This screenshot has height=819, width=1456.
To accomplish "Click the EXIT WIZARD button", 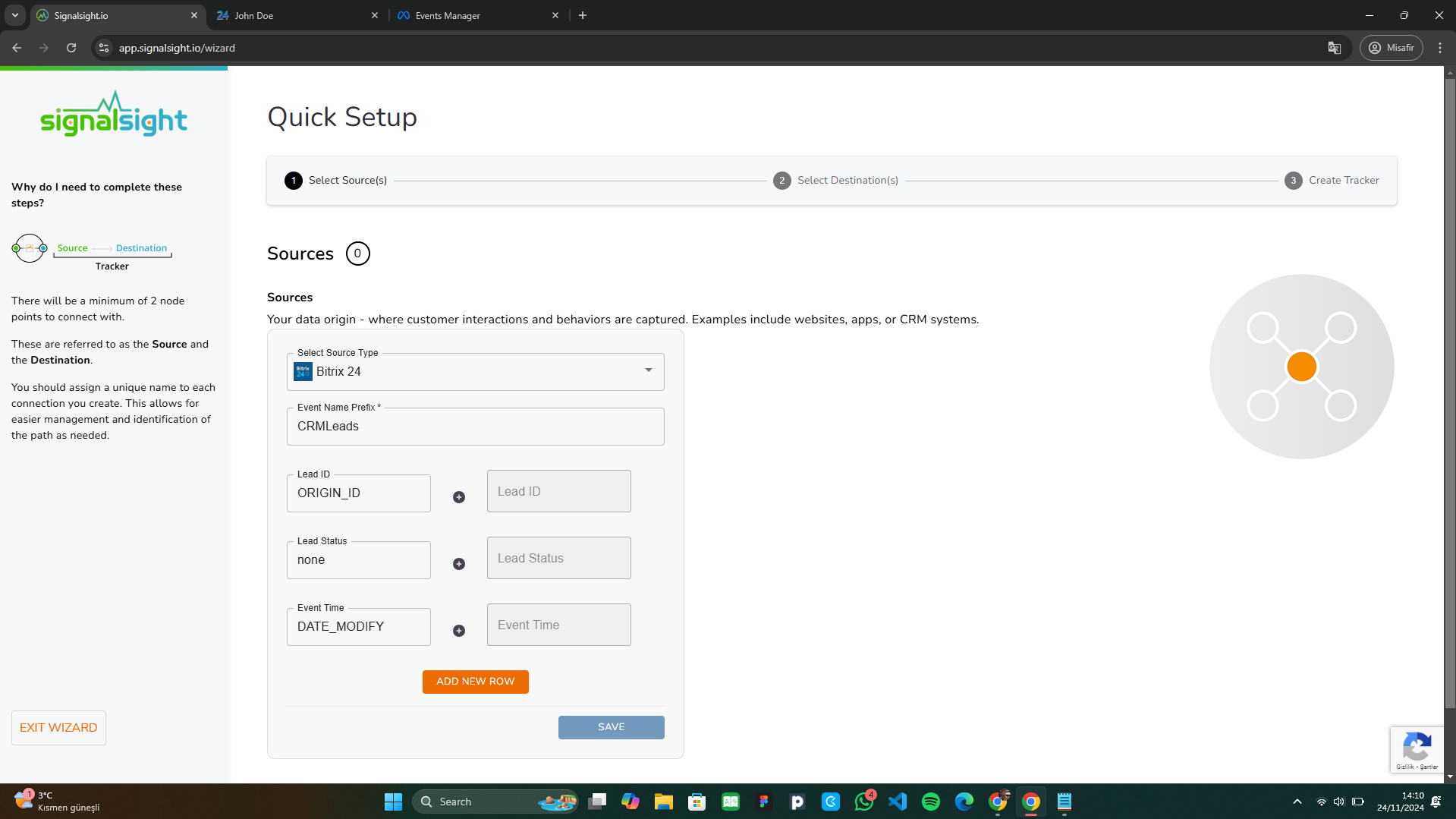I will (x=58, y=728).
